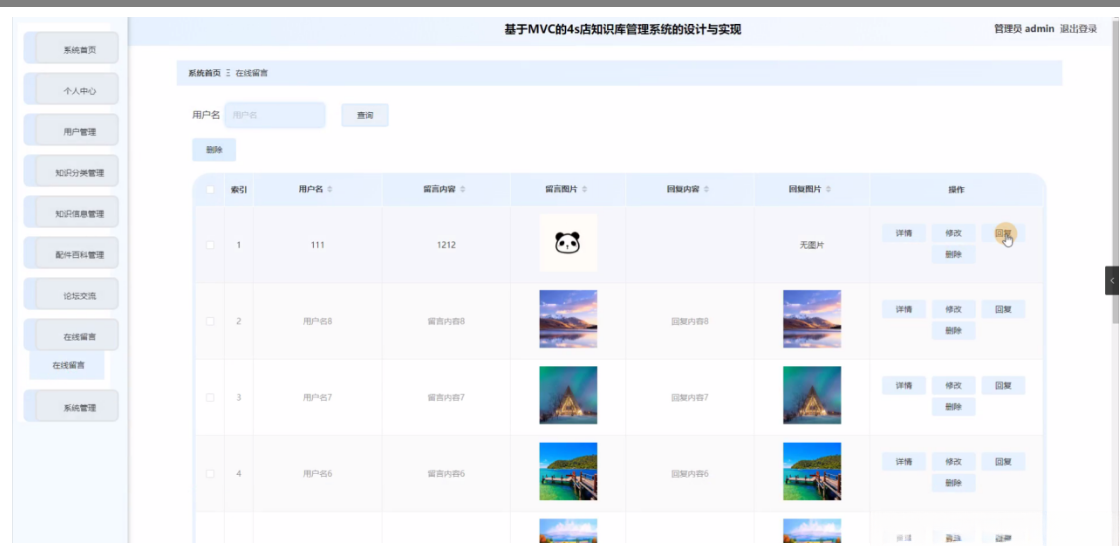Toggle the select-all checkbox in table header

210,189
